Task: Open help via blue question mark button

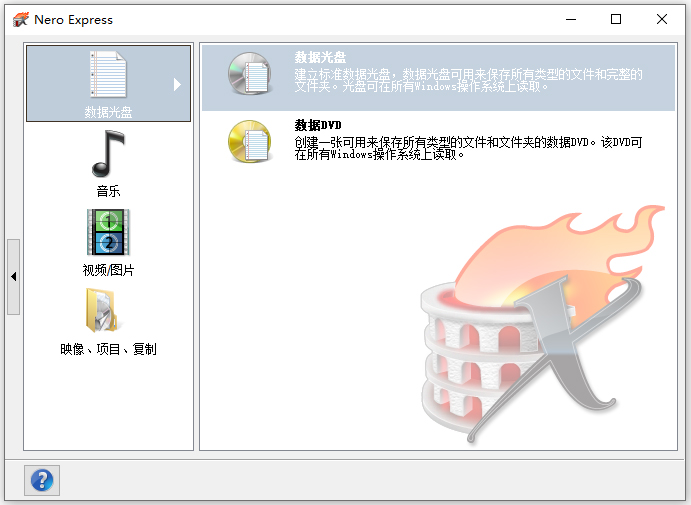Action: click(x=42, y=480)
